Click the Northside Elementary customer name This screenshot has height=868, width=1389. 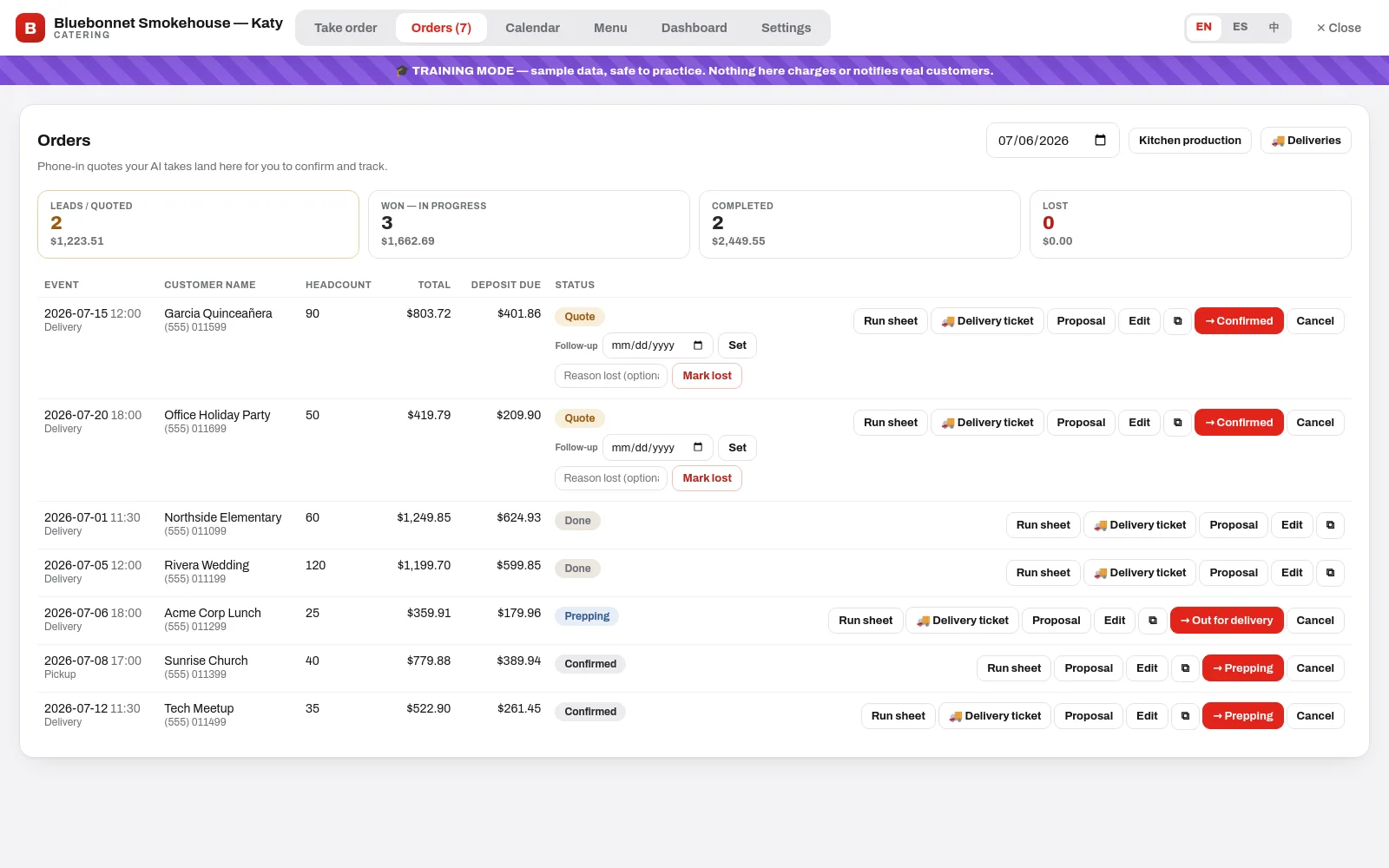223,517
